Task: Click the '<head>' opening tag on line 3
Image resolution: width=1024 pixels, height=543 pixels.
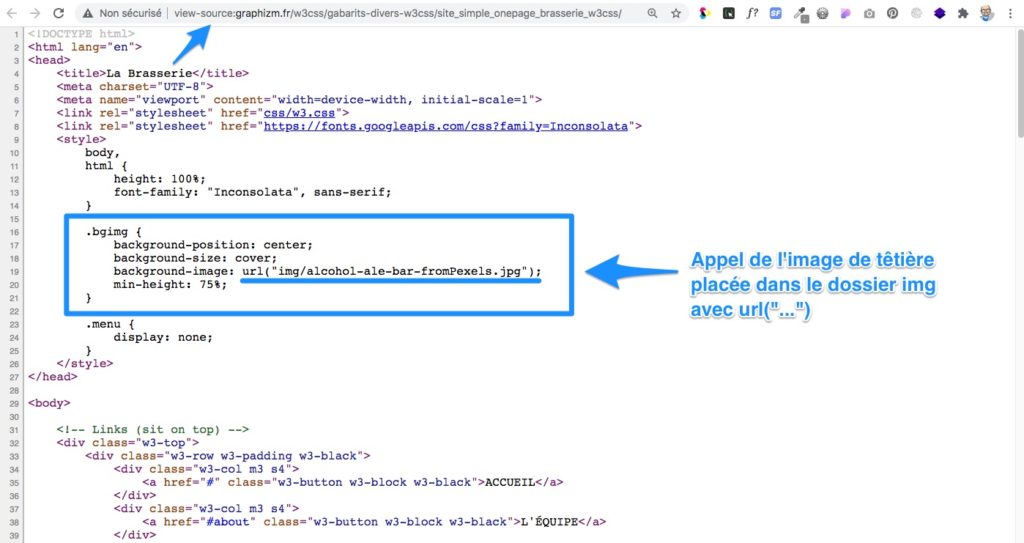Action: click(49, 60)
